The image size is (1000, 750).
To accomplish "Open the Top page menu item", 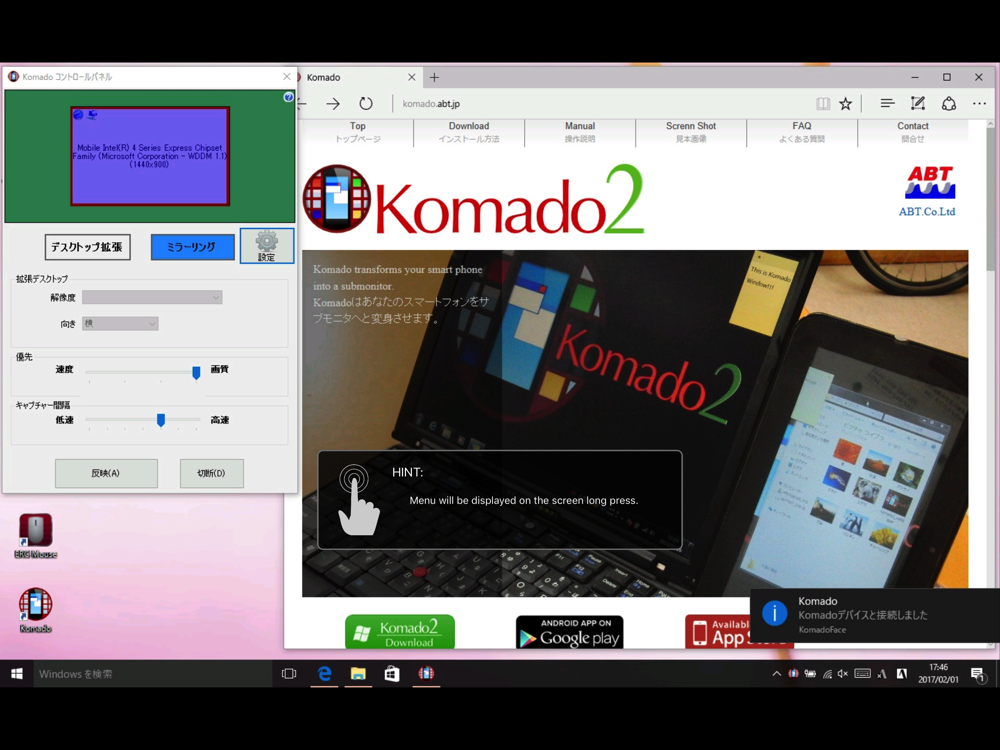I will pyautogui.click(x=358, y=132).
